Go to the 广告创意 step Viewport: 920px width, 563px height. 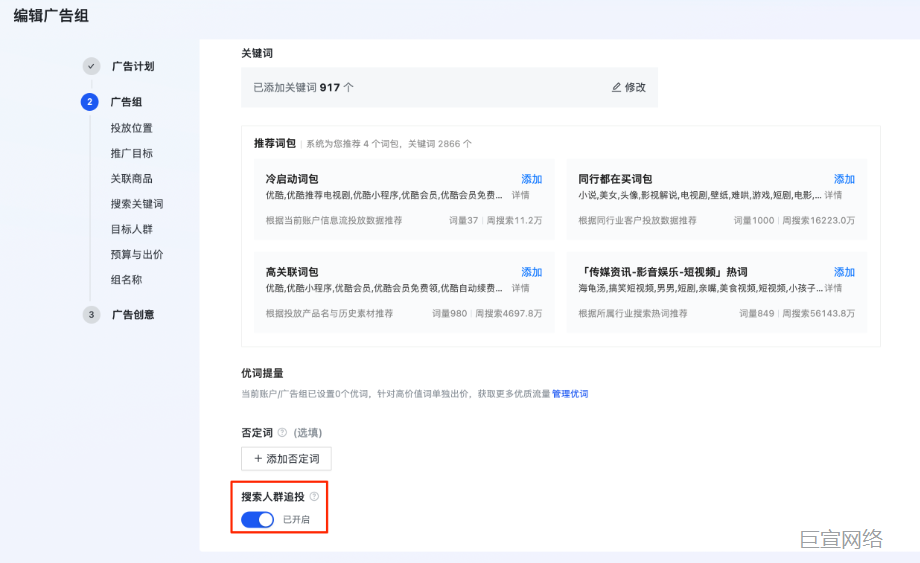tap(133, 315)
